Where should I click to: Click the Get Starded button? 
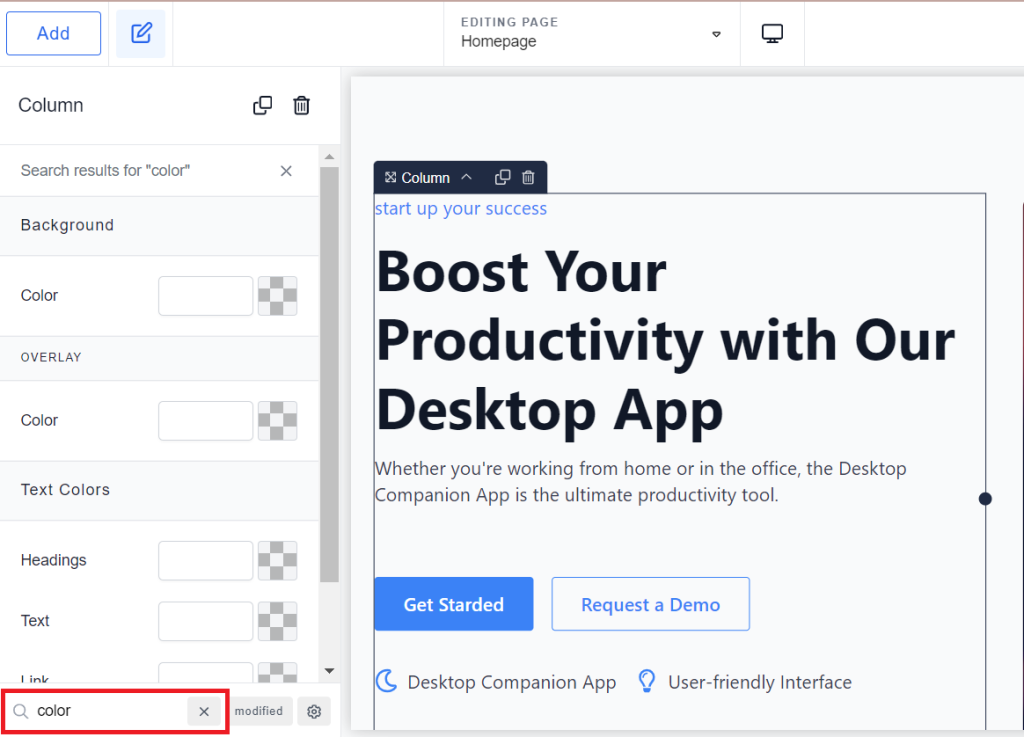click(454, 604)
